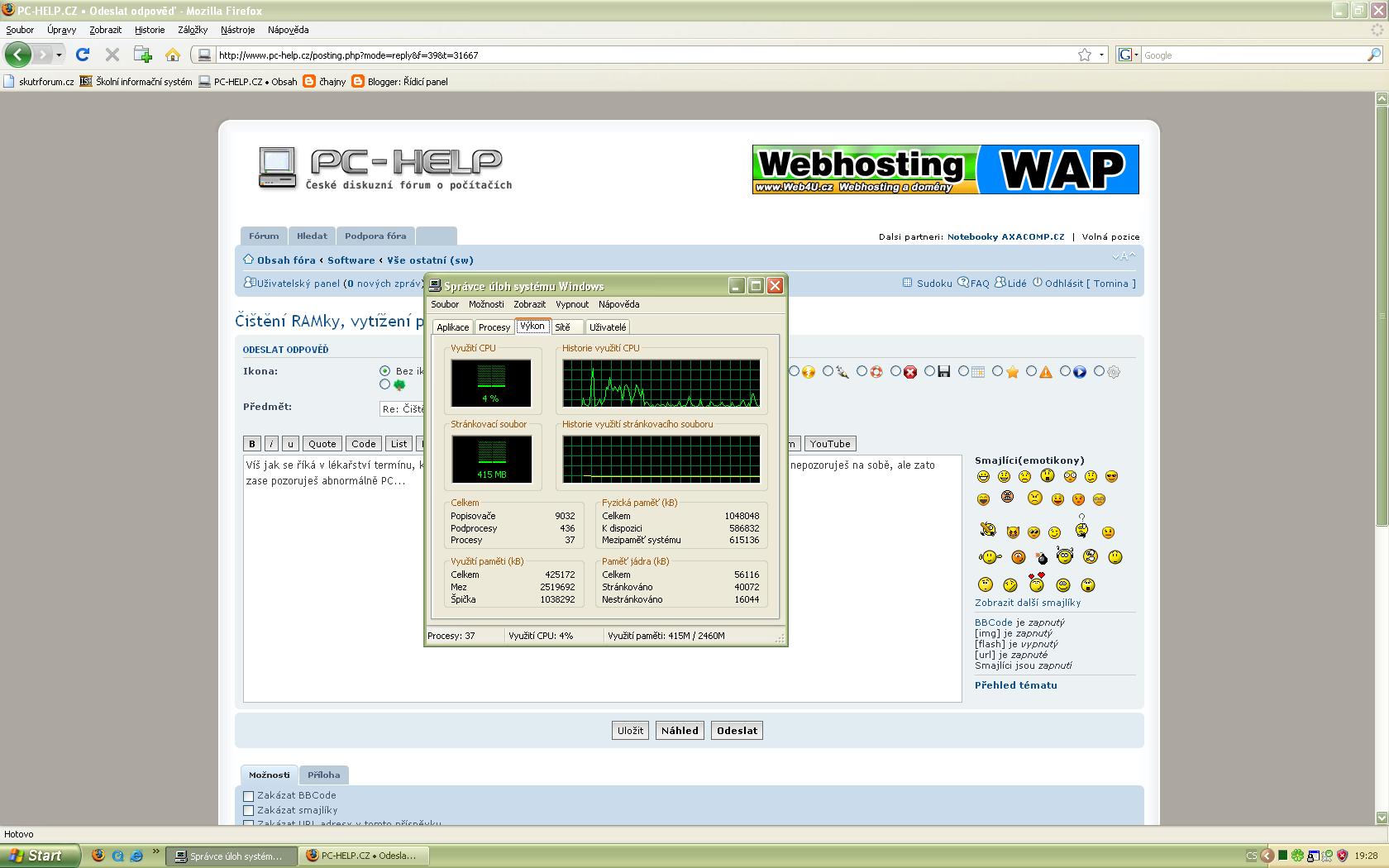The width and height of the screenshot is (1389, 868).
Task: Open the Přehled tématu link
Action: pyautogui.click(x=1016, y=685)
